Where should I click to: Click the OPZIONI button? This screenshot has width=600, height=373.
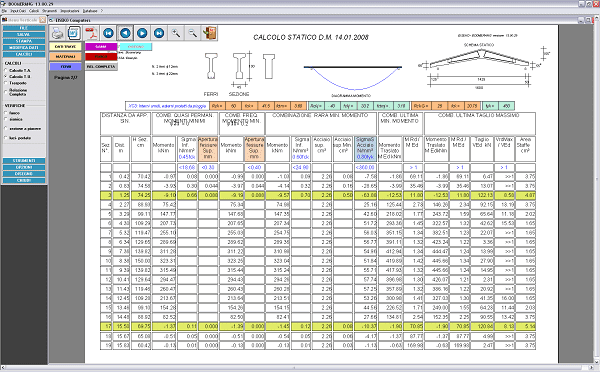[24, 167]
